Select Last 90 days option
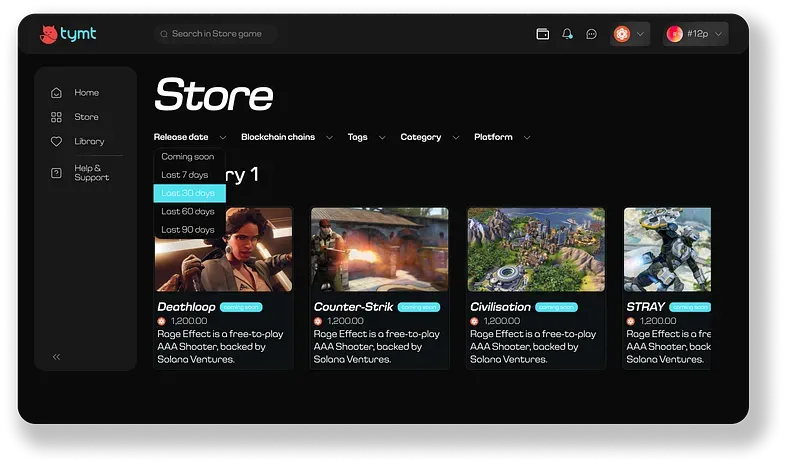The width and height of the screenshot is (786, 465). [189, 229]
